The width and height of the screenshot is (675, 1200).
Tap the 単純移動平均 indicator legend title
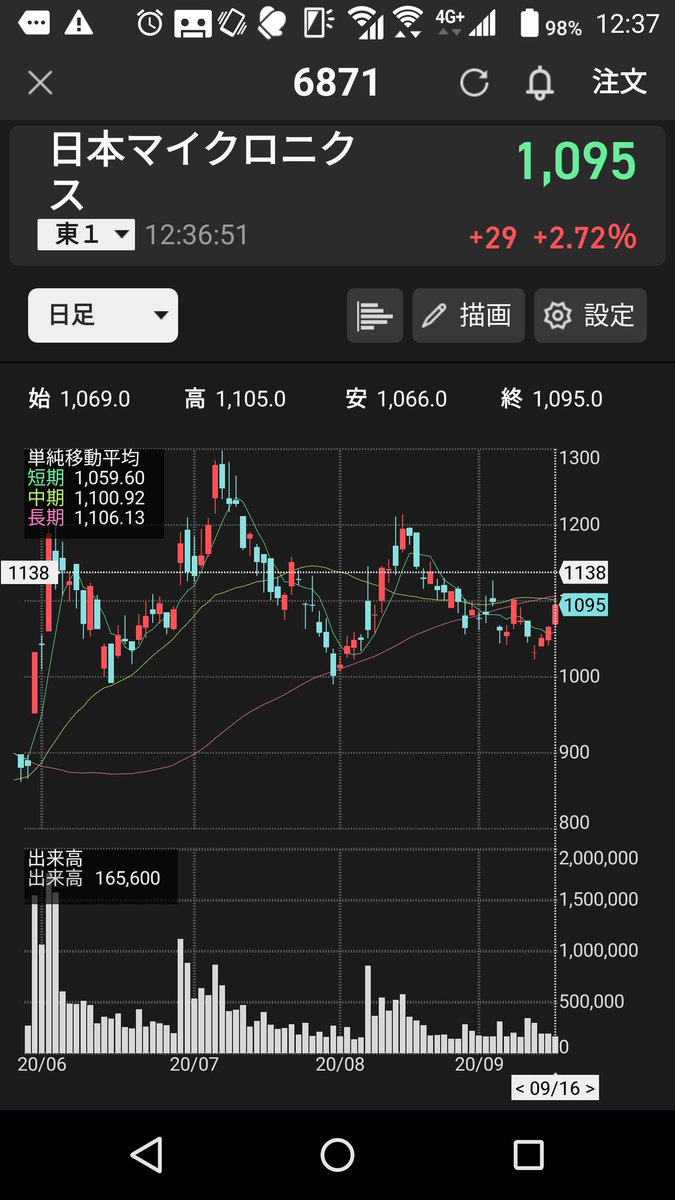(84, 459)
